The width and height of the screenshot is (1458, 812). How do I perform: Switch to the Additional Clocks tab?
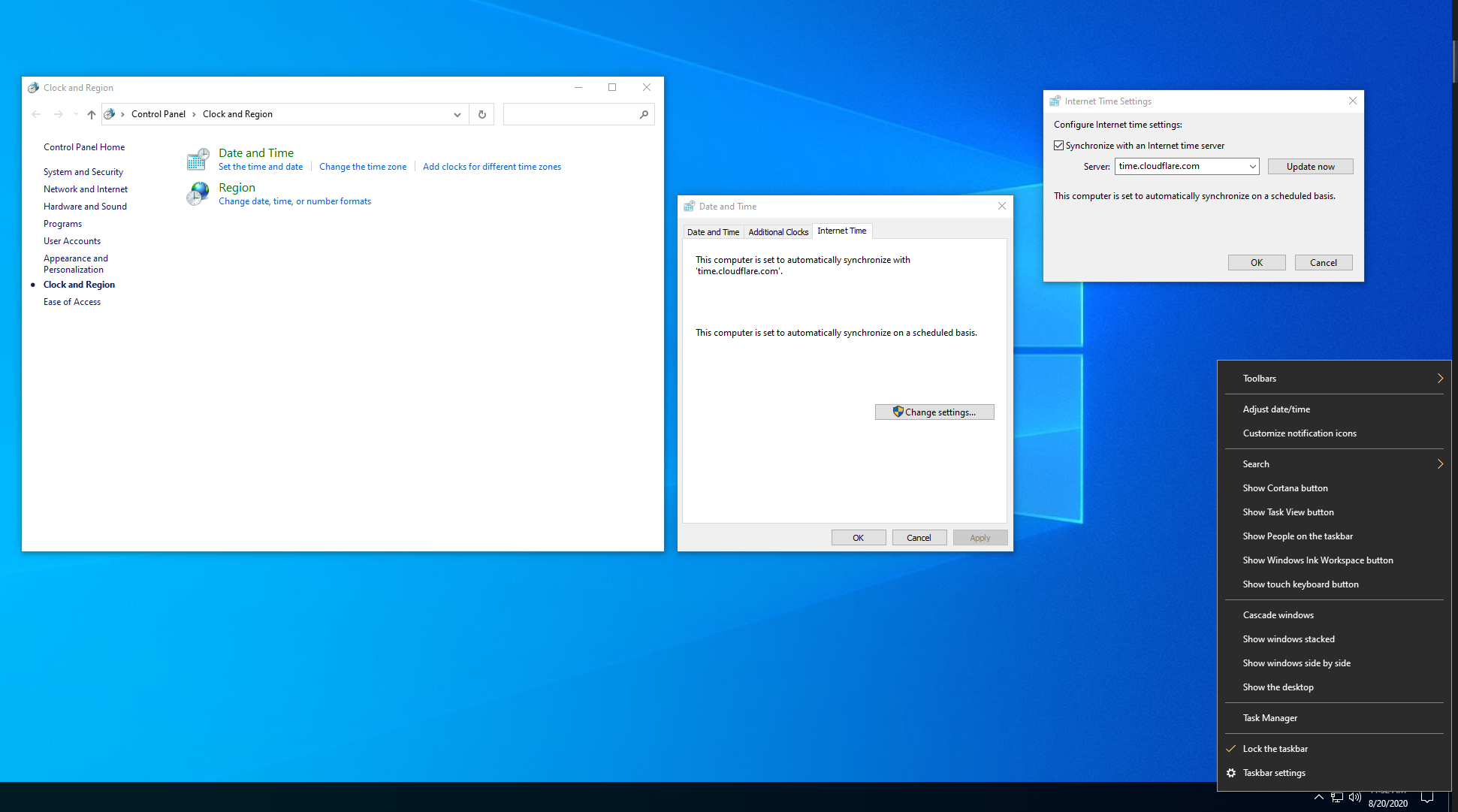(778, 232)
